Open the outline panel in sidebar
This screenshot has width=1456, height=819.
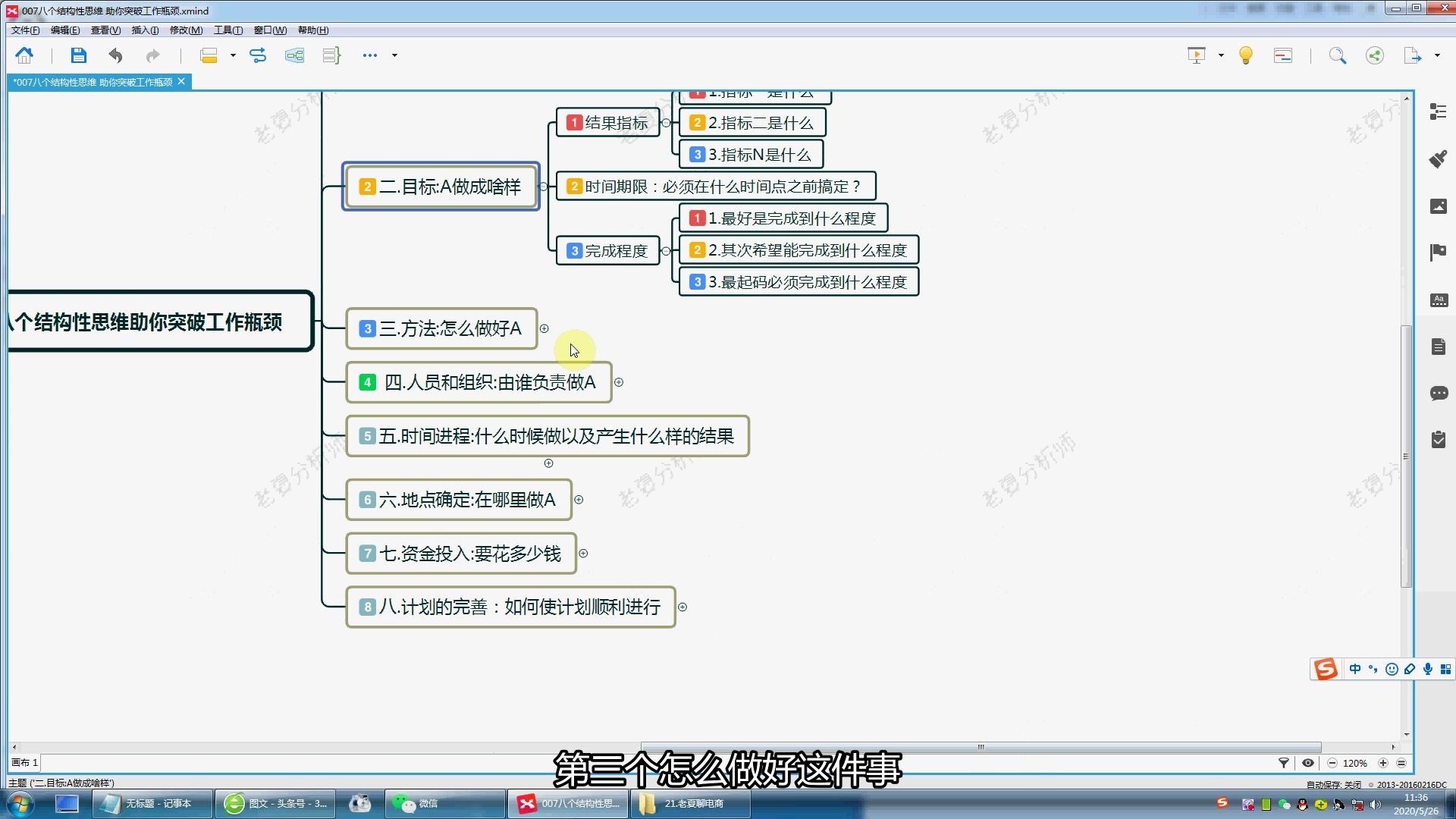coord(1438,111)
